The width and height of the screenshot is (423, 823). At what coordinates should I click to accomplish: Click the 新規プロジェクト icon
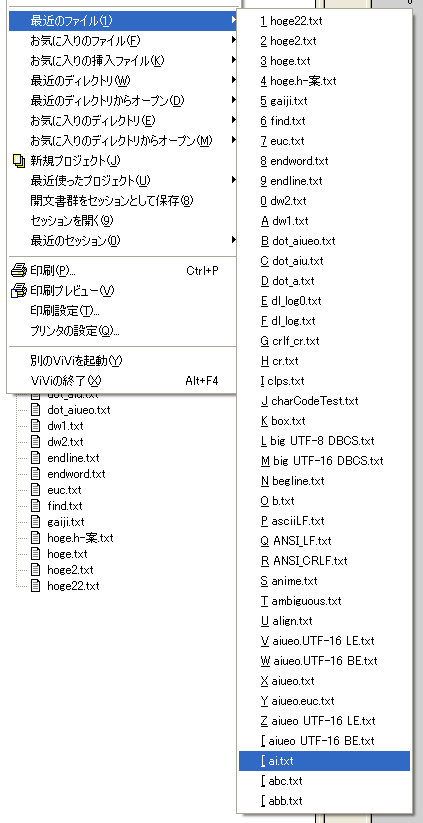coord(19,161)
